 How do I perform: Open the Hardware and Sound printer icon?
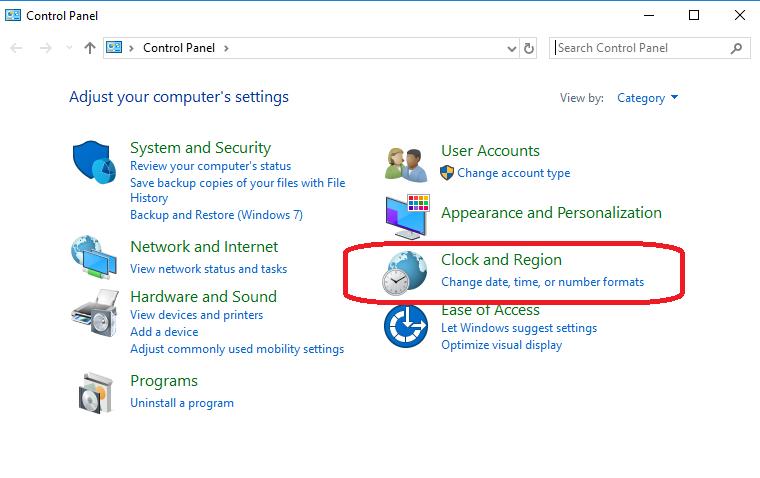point(95,313)
